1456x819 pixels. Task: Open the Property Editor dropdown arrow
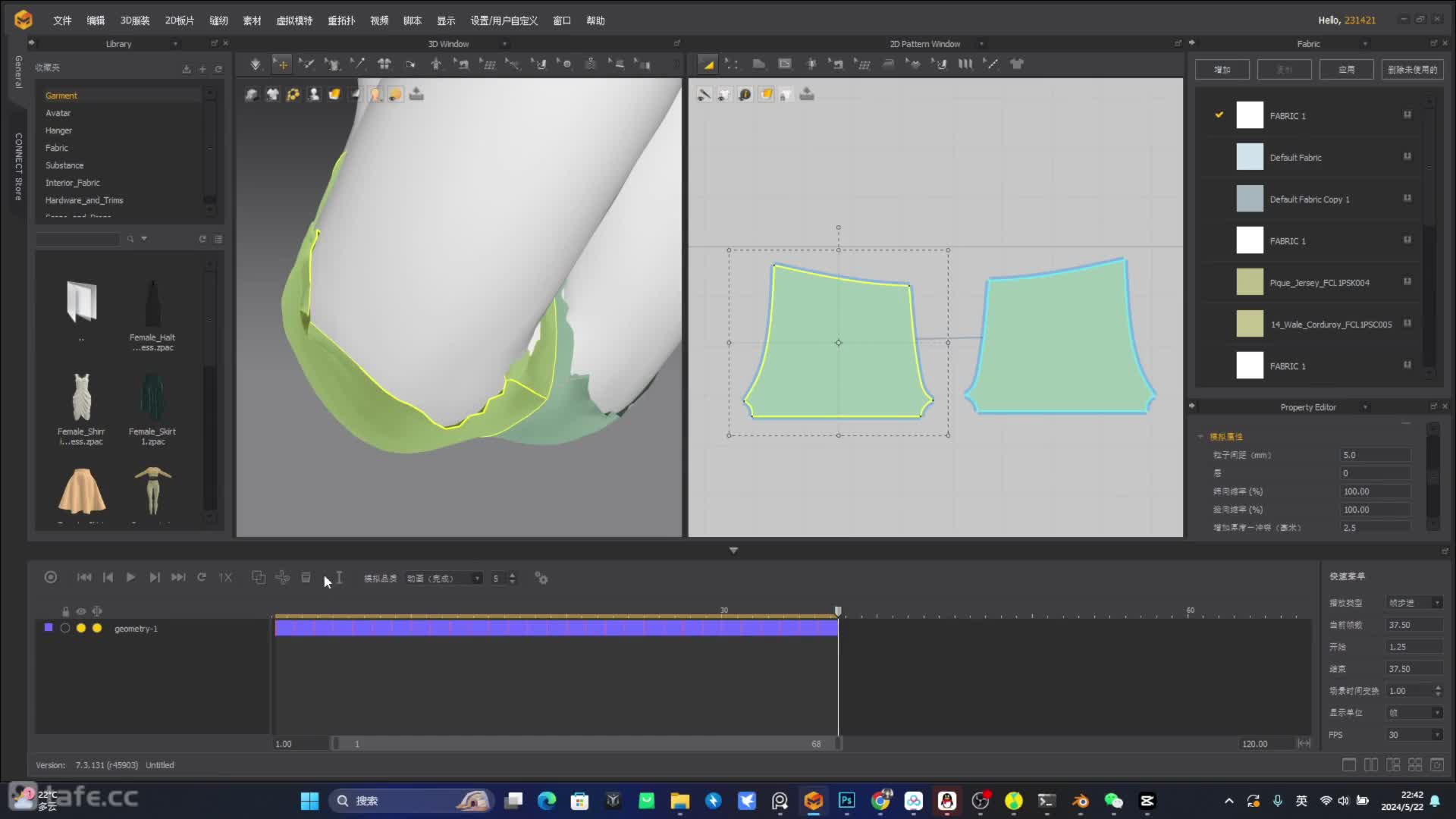1365,407
